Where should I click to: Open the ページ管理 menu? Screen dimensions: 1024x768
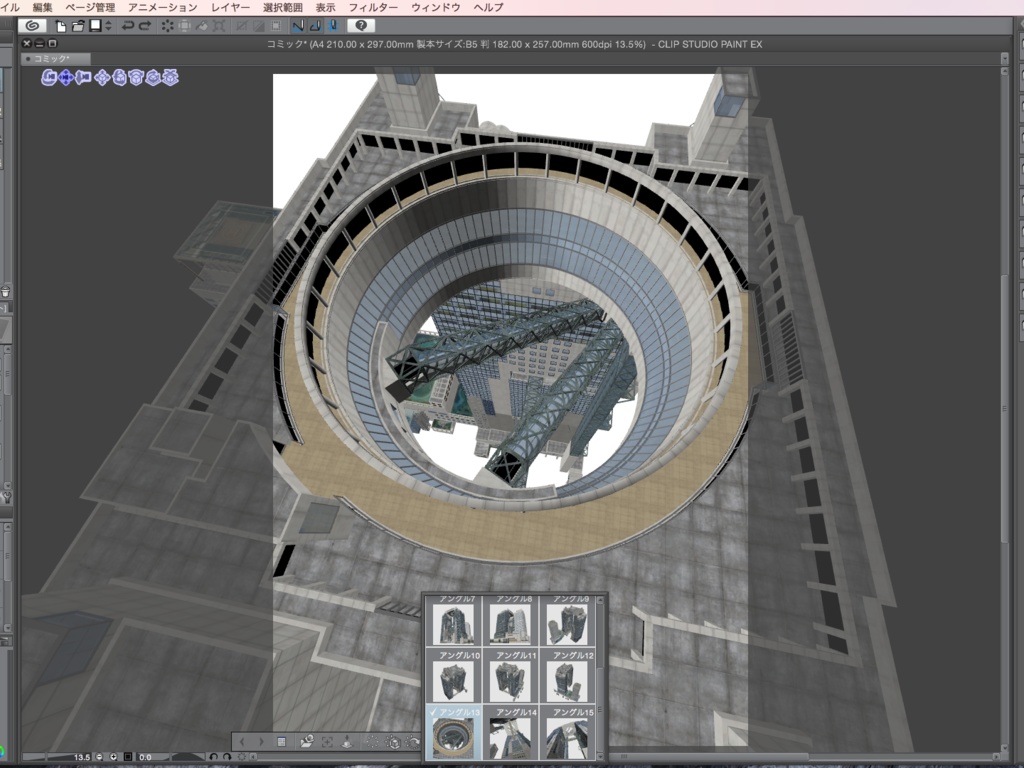pyautogui.click(x=90, y=7)
